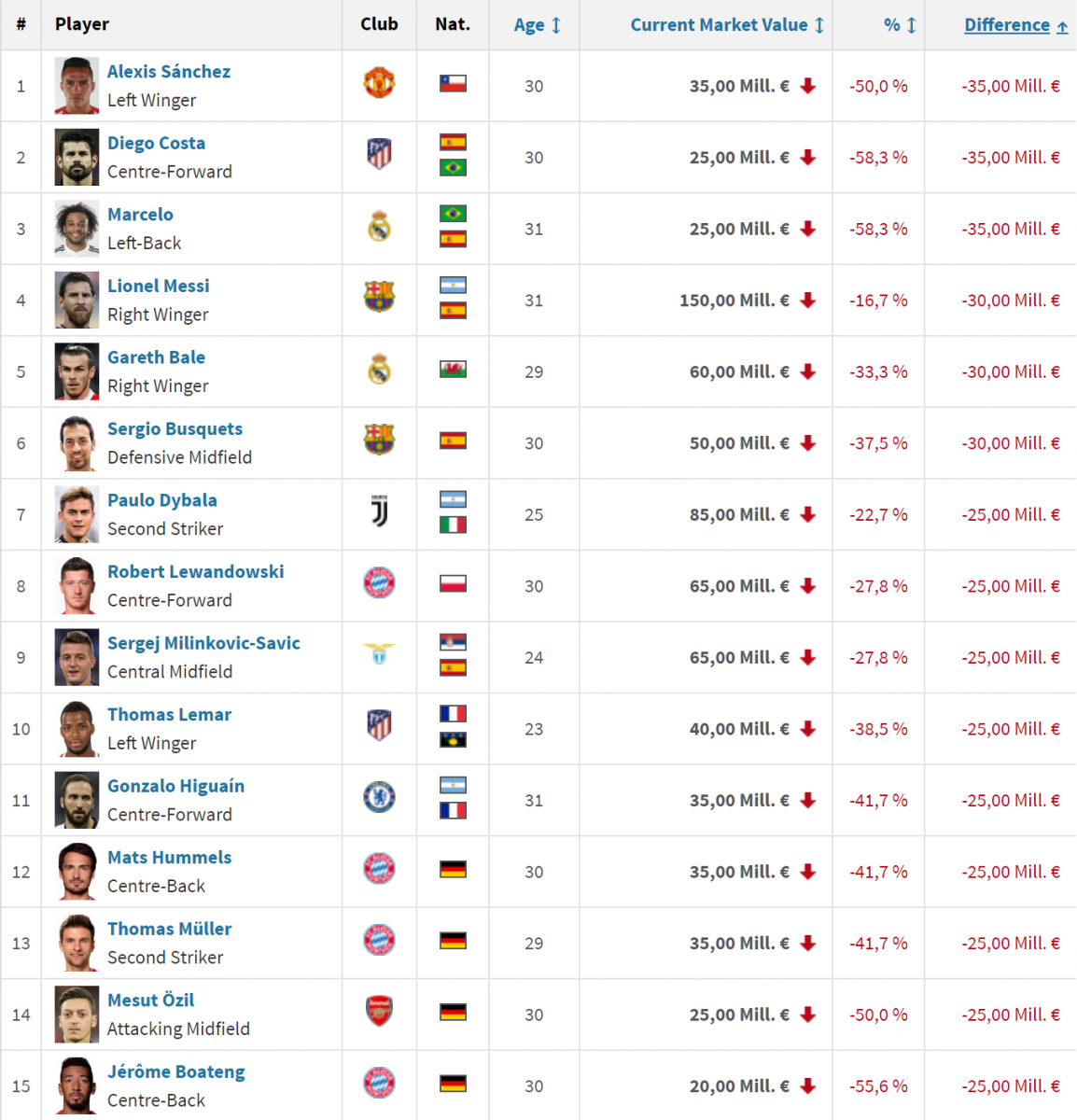This screenshot has width=1077, height=1120.
Task: Click the Arsenal crest beside Mesut Özil
Action: pyautogui.click(x=379, y=1012)
